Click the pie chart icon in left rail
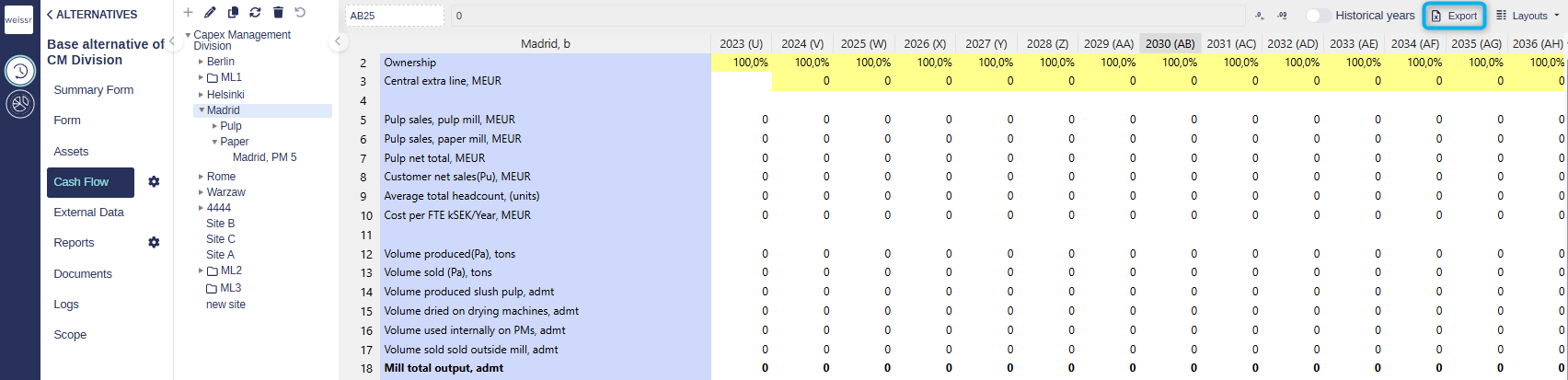The image size is (1568, 380). 19,105
